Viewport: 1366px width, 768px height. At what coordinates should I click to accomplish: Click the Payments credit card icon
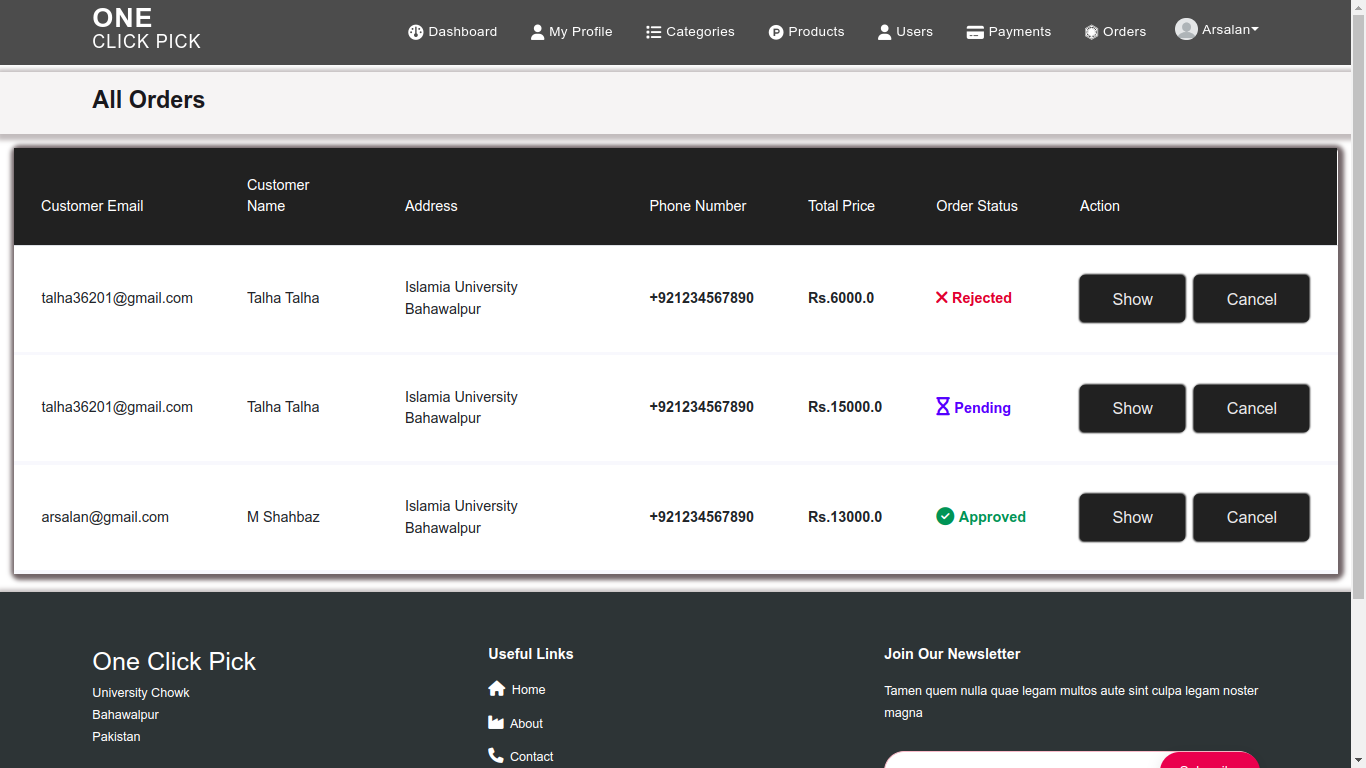click(975, 32)
